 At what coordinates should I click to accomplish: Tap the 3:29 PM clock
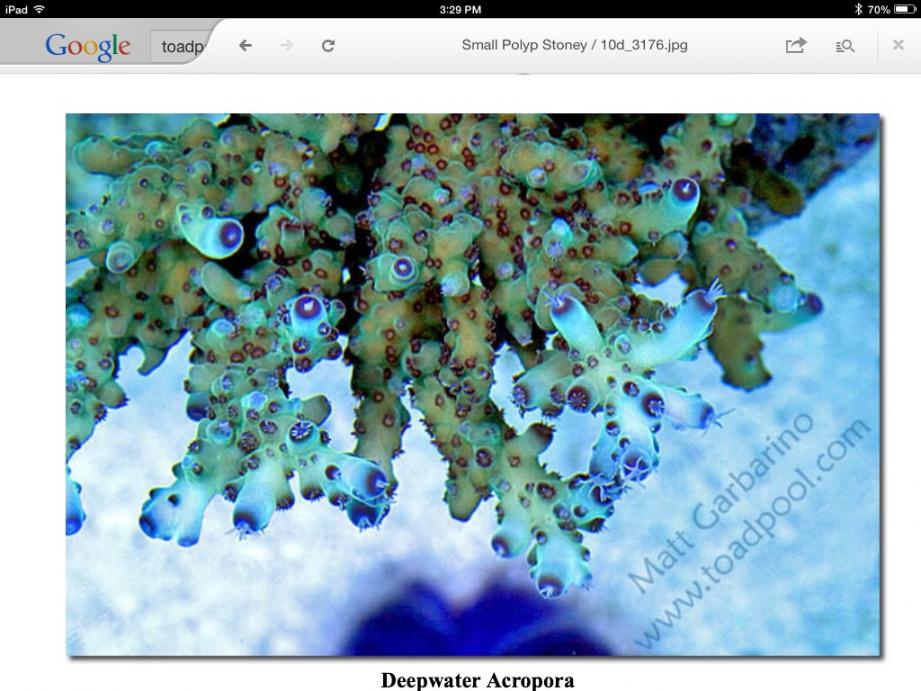tap(460, 10)
